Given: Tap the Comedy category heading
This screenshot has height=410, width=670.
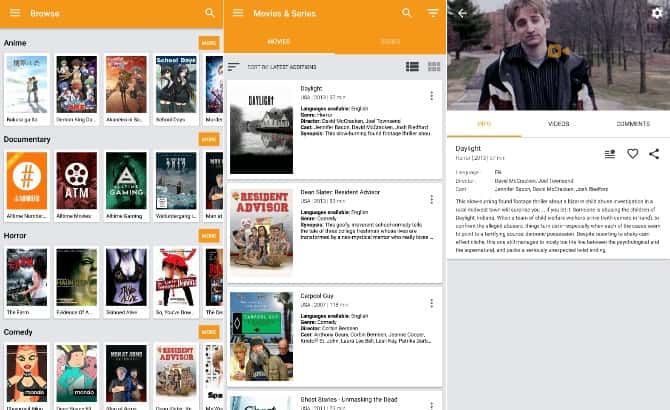Looking at the screenshot, I should (18, 332).
